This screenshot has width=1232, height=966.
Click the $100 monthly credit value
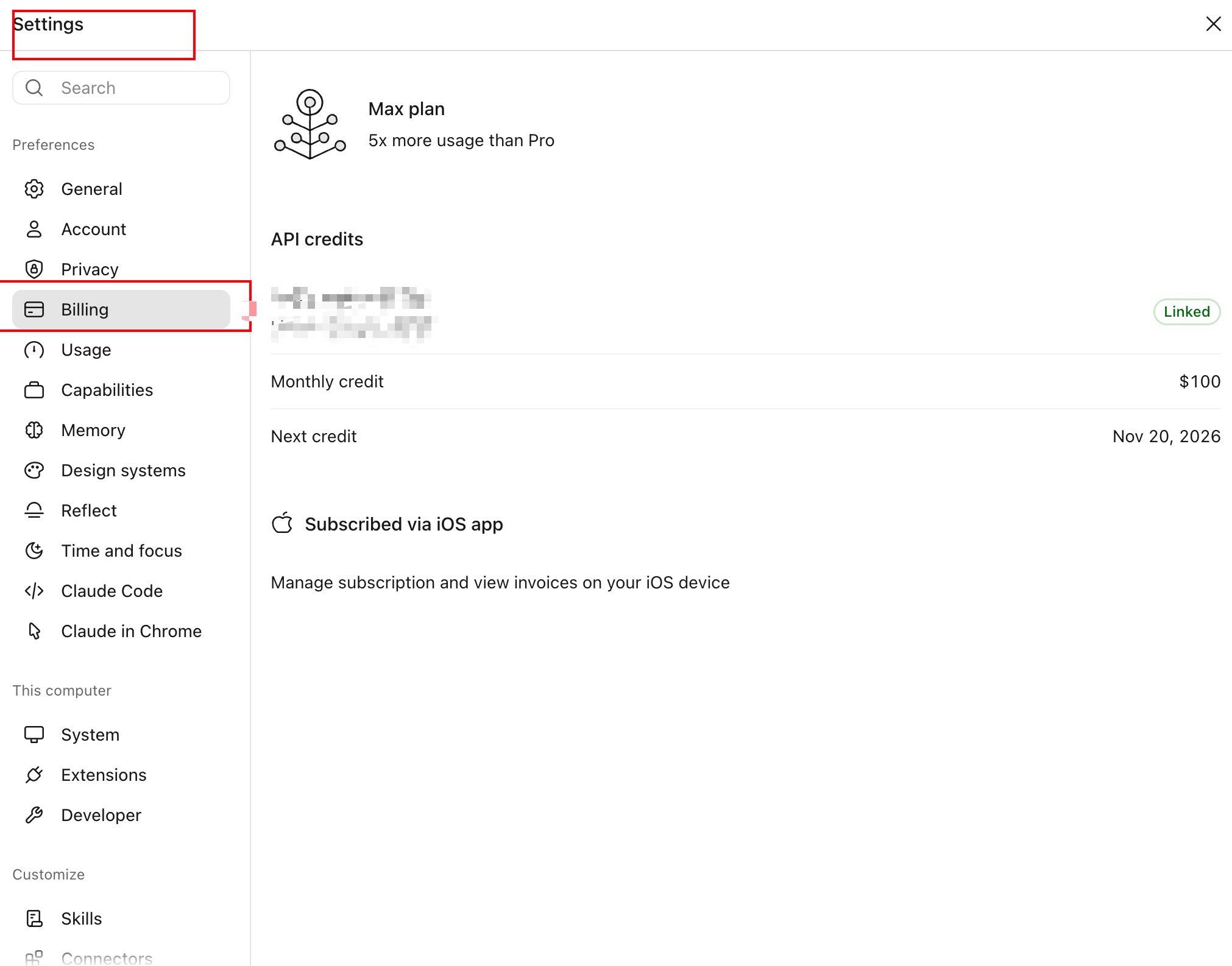[1200, 381]
